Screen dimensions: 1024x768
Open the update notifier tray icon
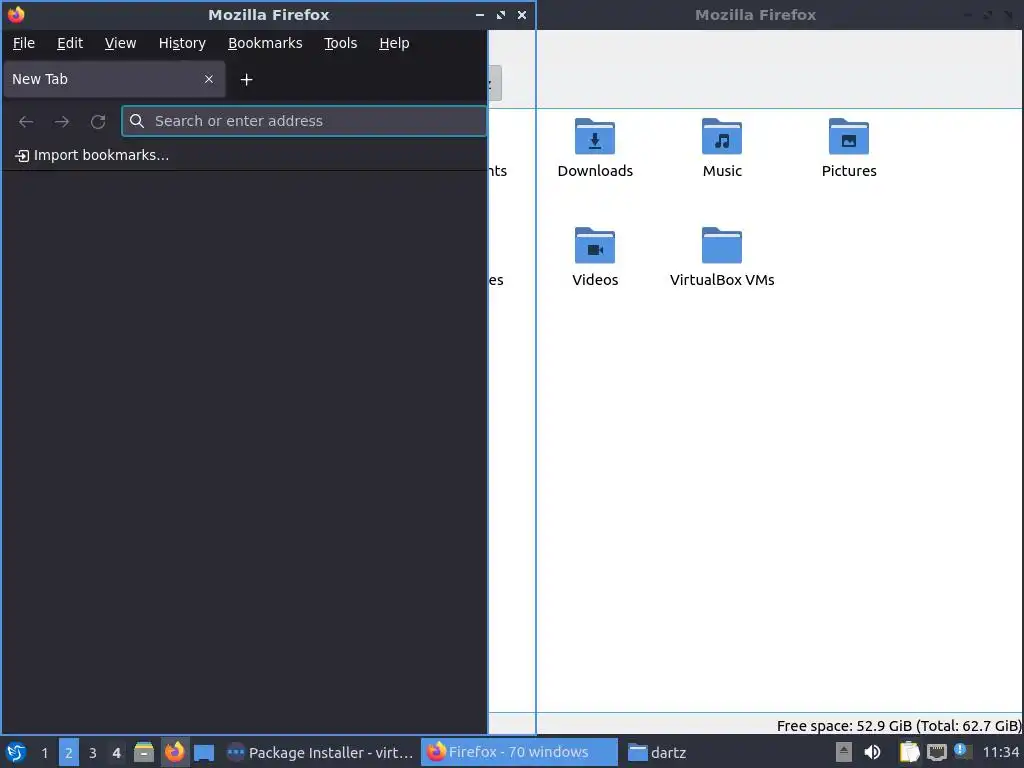pos(962,751)
